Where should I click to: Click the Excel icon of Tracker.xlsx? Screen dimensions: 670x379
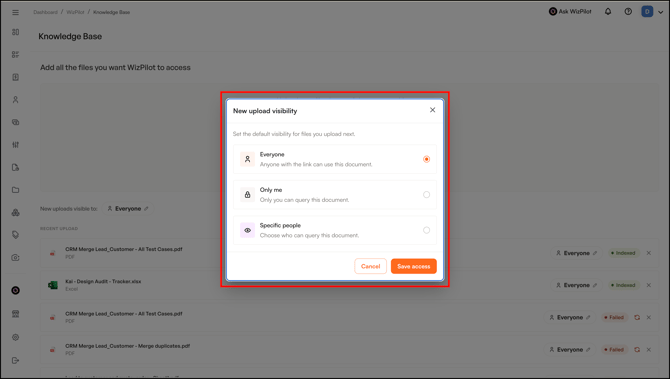[x=53, y=285]
